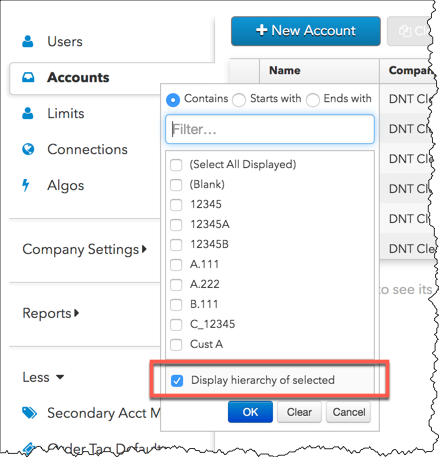Click the Limits person icon
Screen dimensions: 439x457
point(28,113)
